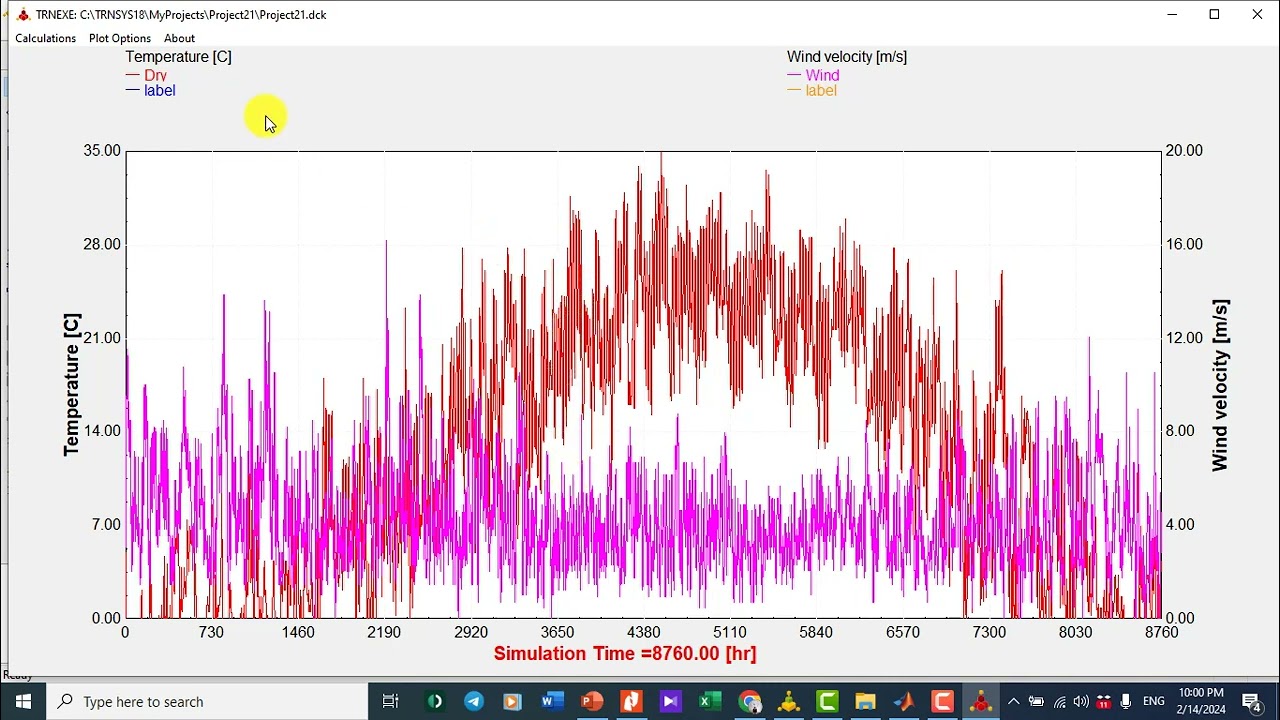Click the right Wind velocity [m/s] axis title
Viewport: 1280px width, 720px height.
point(1219,385)
